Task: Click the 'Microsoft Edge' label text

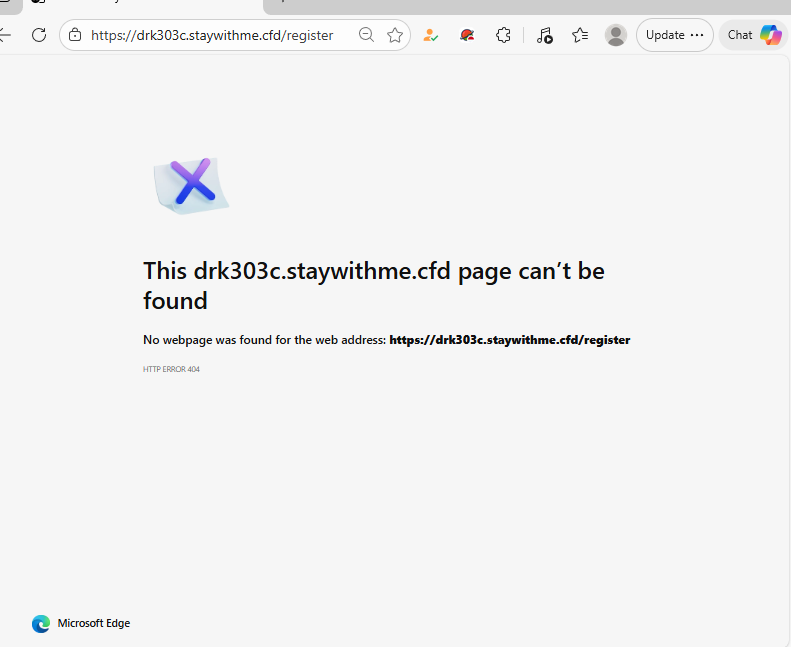Action: coord(94,623)
